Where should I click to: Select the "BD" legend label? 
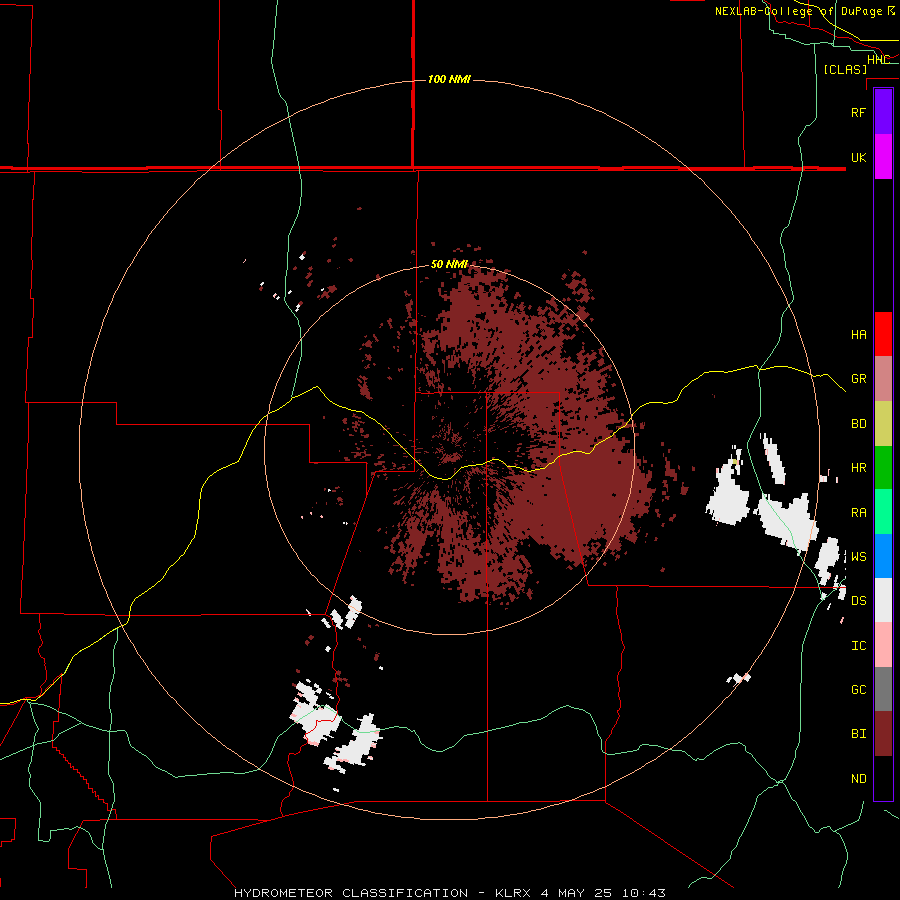[x=858, y=424]
